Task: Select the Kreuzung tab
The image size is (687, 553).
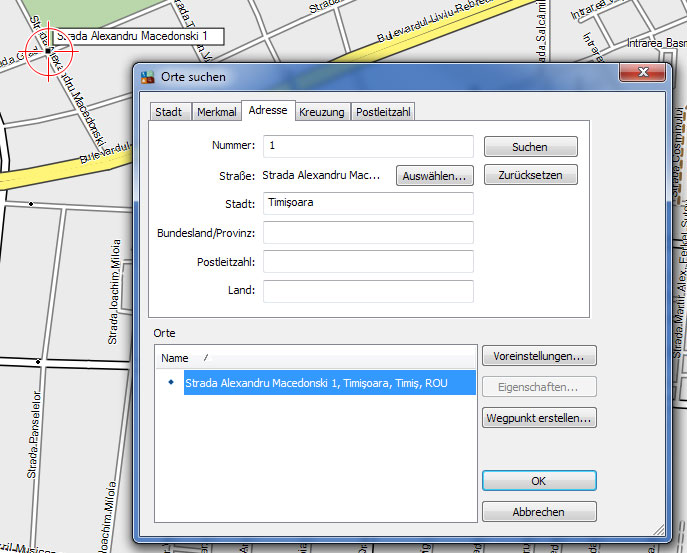Action: (x=321, y=112)
